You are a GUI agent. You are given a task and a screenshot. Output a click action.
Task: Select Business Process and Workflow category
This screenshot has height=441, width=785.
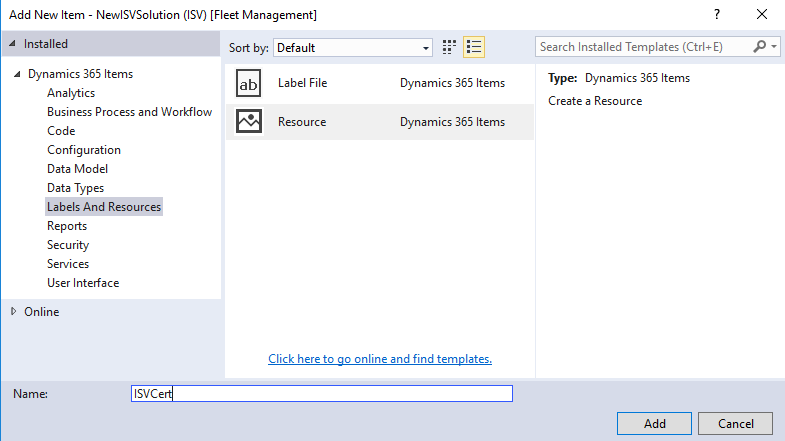click(x=130, y=112)
